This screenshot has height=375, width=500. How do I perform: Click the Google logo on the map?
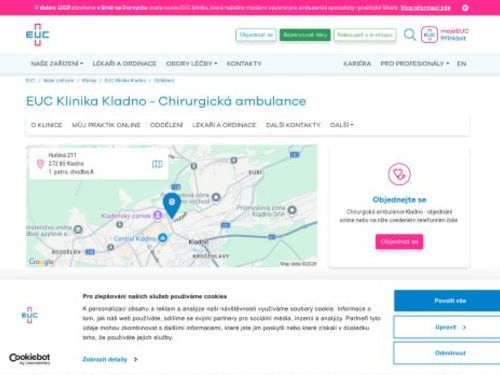[x=41, y=262]
